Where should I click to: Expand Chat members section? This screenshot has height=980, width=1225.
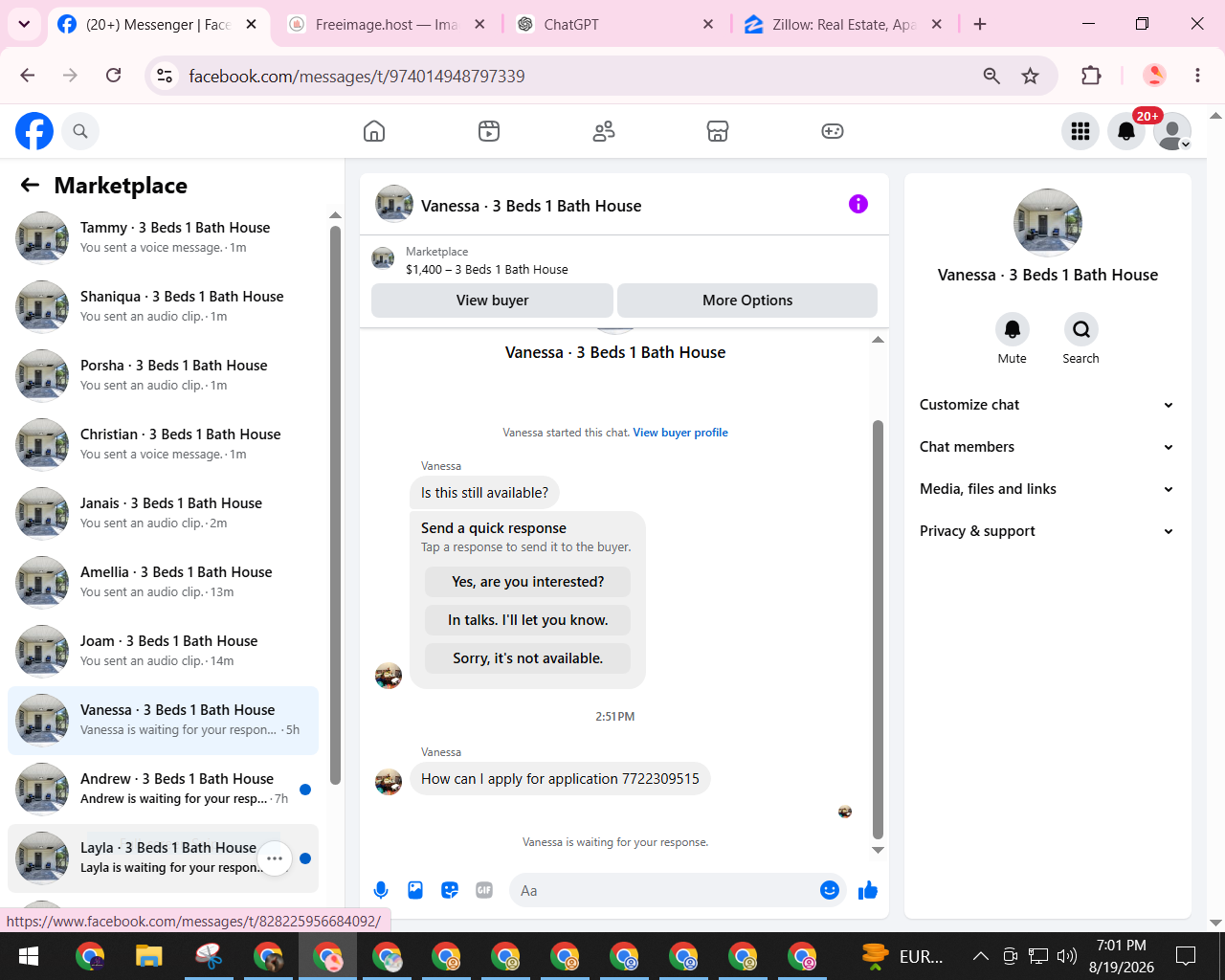point(1047,447)
